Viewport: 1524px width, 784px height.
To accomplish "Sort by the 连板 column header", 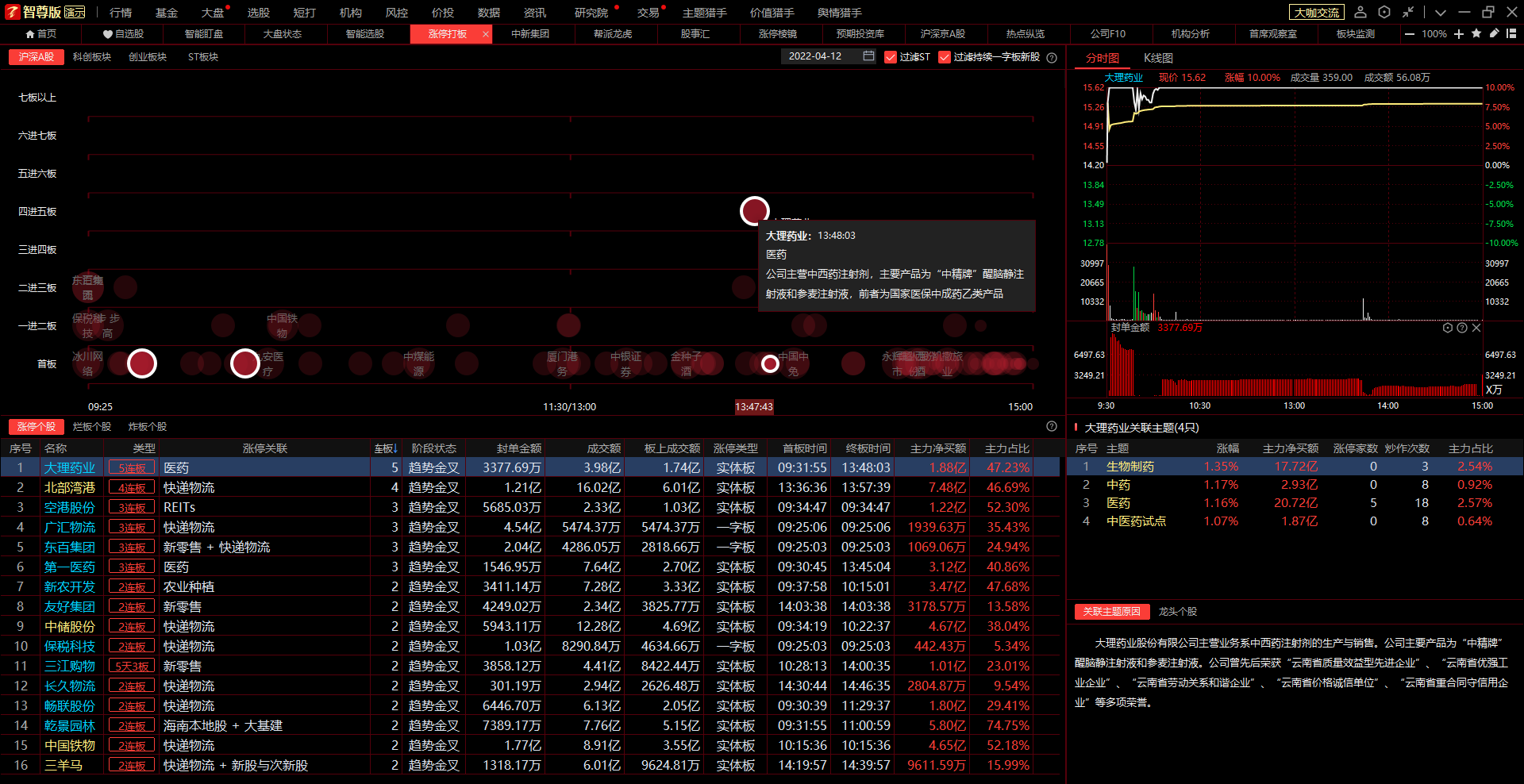I will (x=385, y=448).
